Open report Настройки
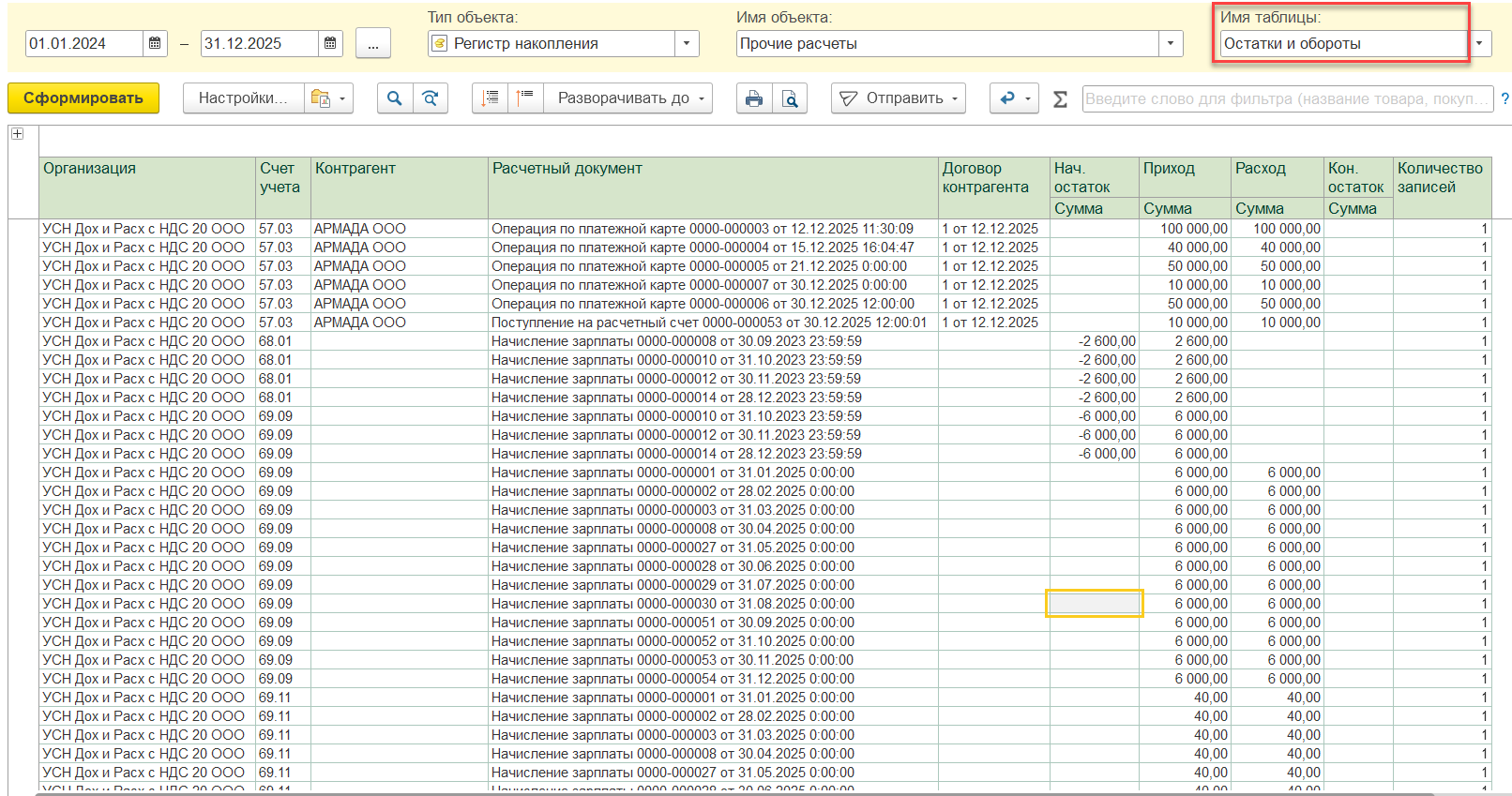Viewport: 1512px width, 796px height. point(243,98)
